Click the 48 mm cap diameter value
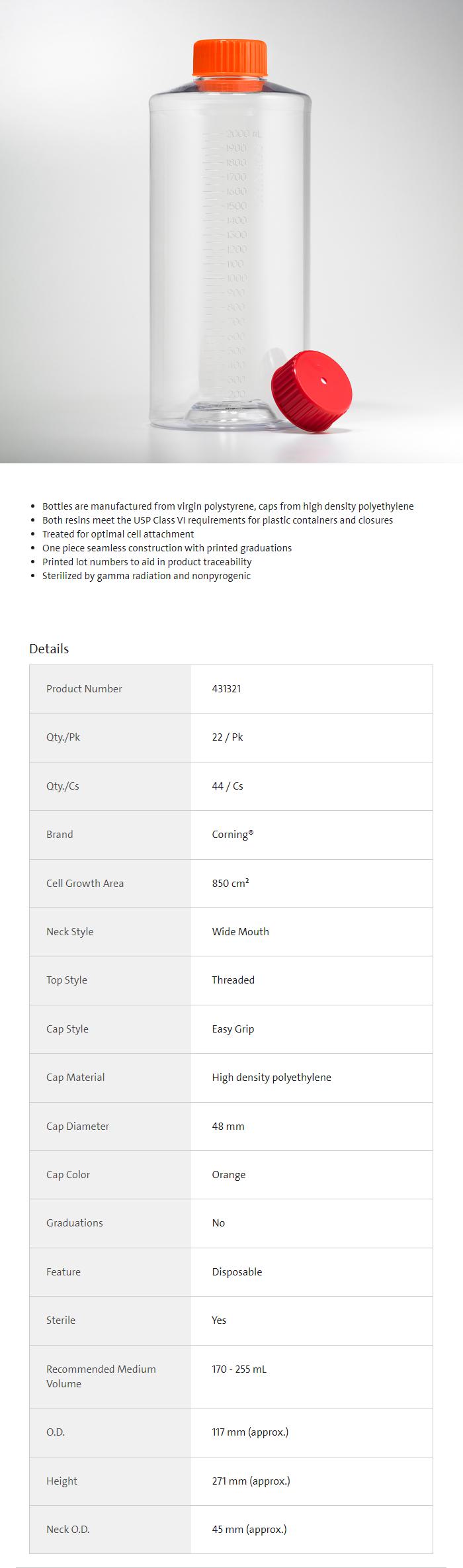463x1568 pixels. [228, 1126]
